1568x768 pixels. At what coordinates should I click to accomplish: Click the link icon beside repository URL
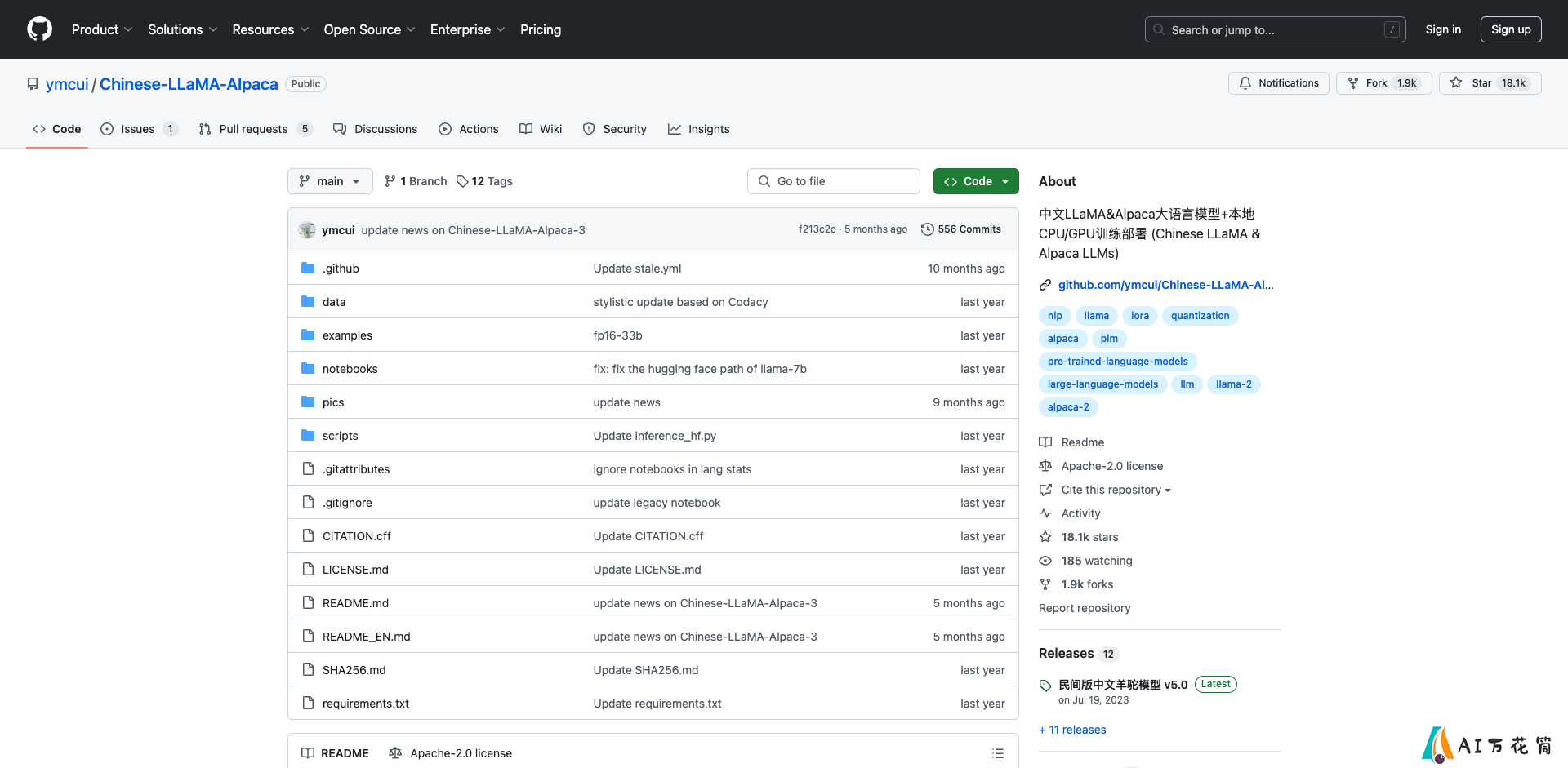coord(1045,285)
